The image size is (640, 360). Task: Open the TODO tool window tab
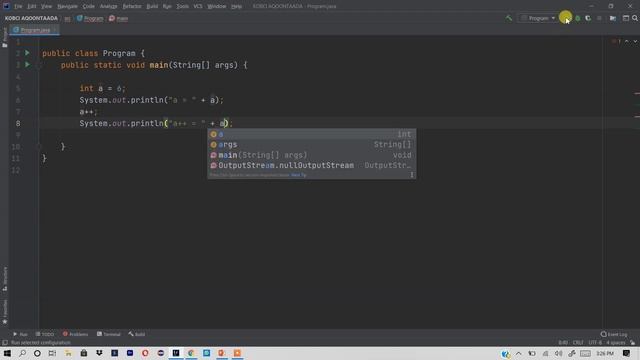point(45,334)
